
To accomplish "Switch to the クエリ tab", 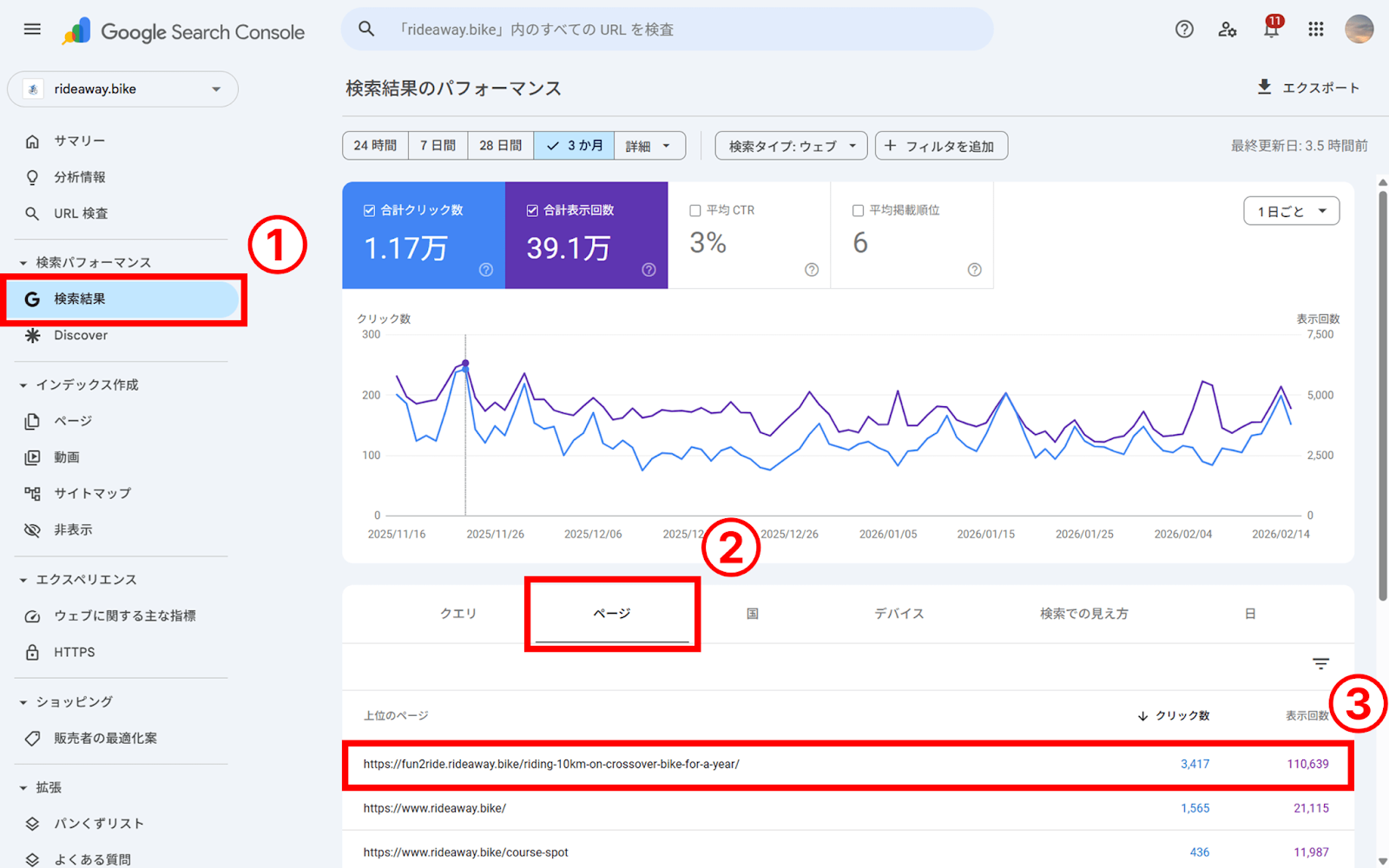I will (458, 613).
